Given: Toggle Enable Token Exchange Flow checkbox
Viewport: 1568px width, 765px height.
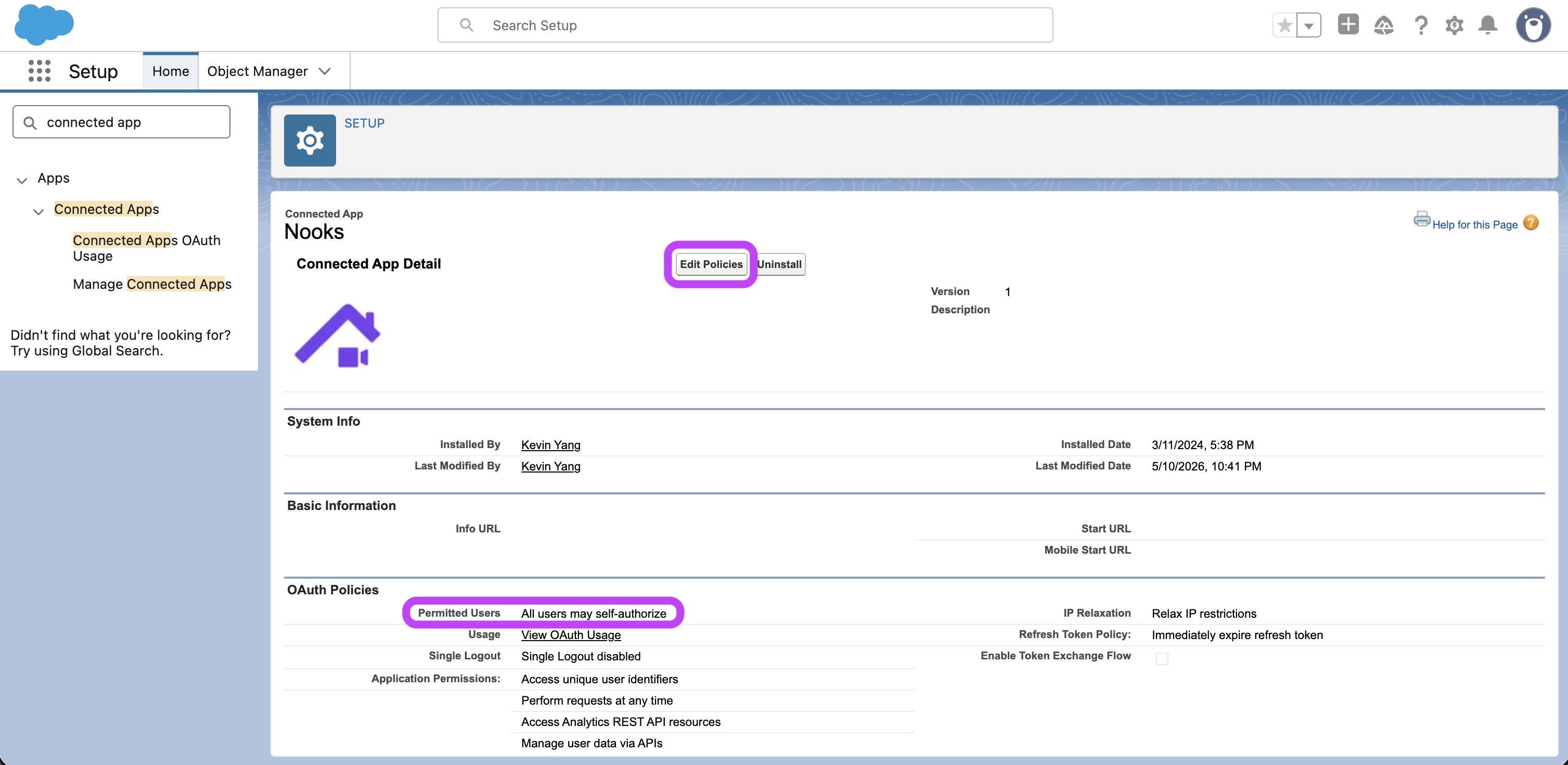Looking at the screenshot, I should [1162, 658].
